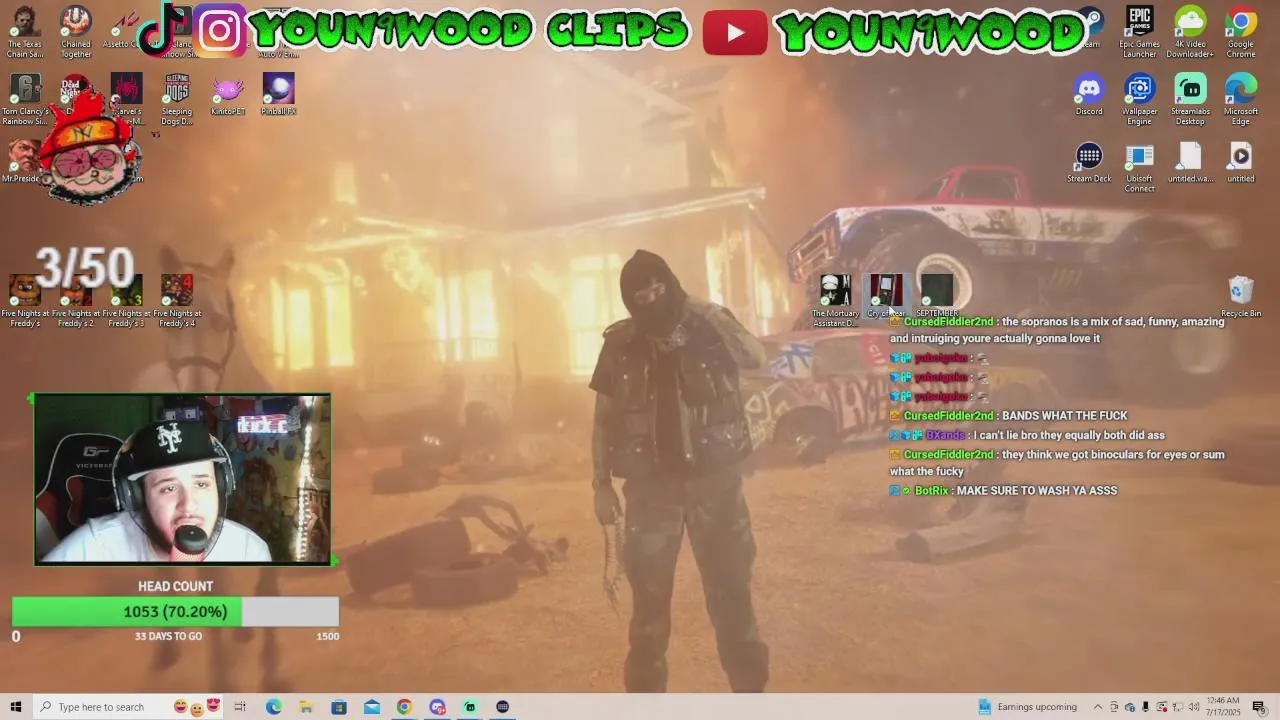This screenshot has height=720, width=1280.
Task: Select Five Nights at Freddy's first game icon
Action: click(x=25, y=301)
